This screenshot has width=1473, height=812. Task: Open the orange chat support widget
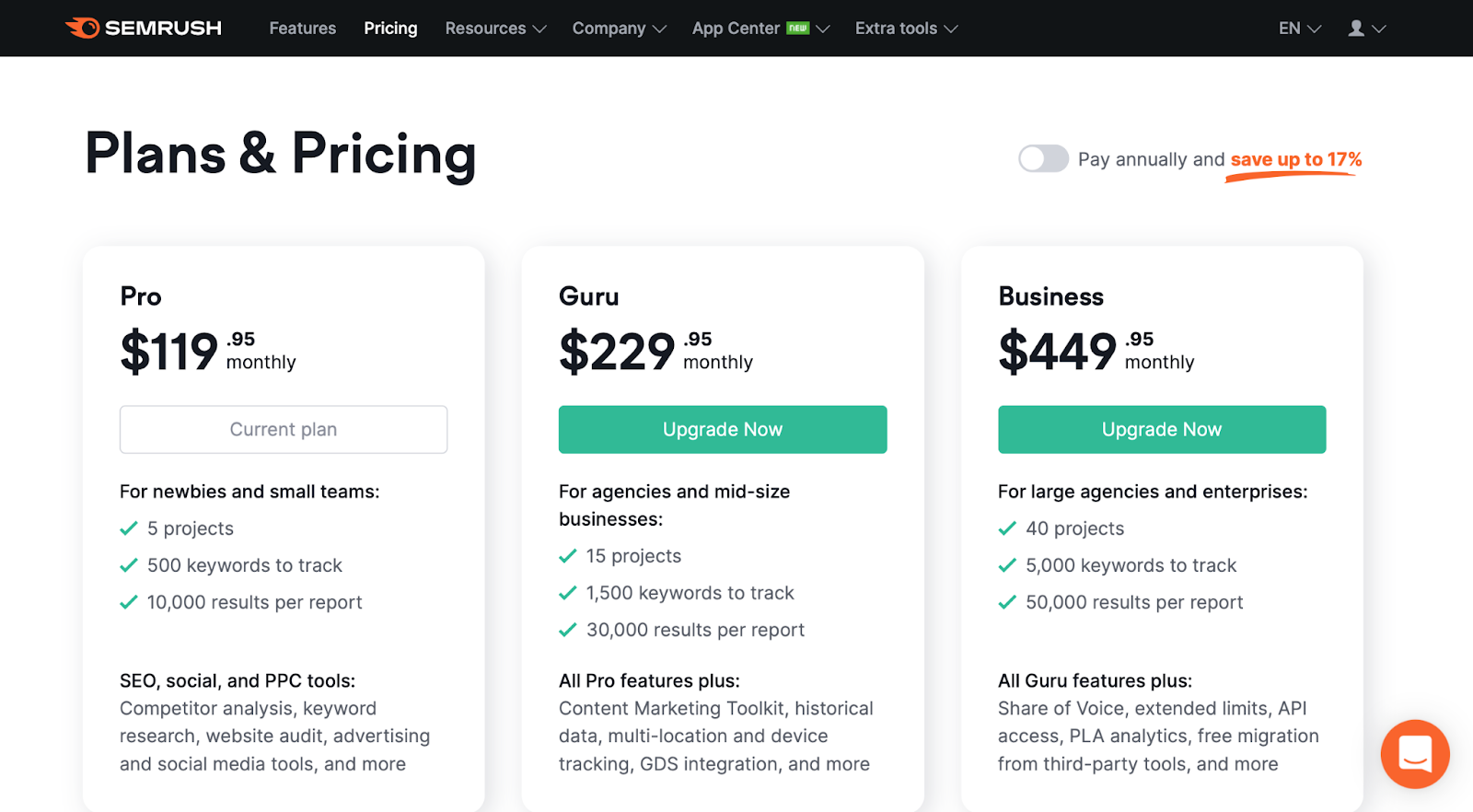click(1414, 754)
